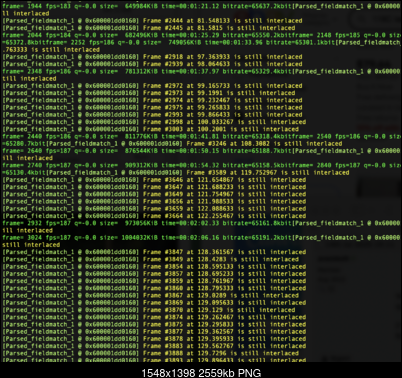
Task: Click the text 'time=00:01:21.12' in the first line
Action: pos(190,6)
